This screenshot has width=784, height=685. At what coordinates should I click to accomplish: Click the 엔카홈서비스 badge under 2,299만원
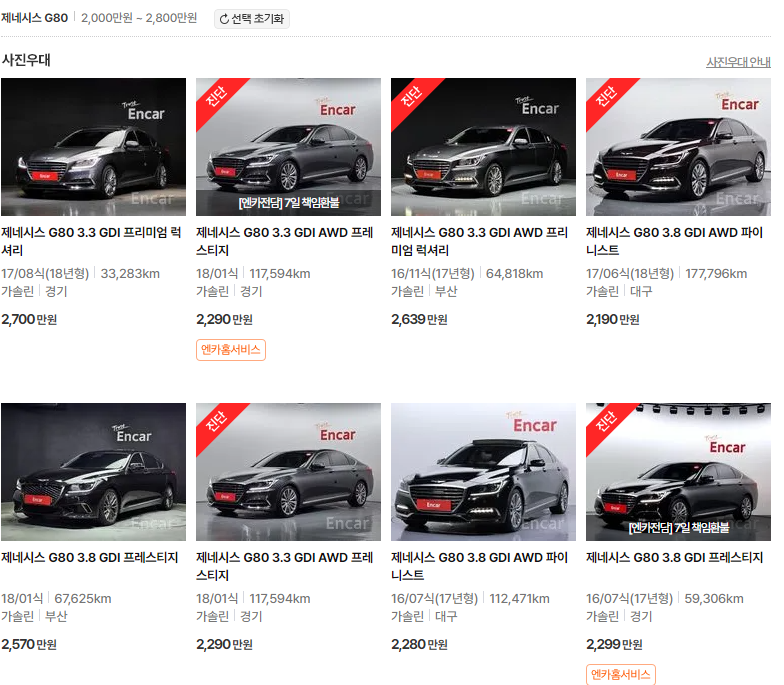pyautogui.click(x=620, y=674)
